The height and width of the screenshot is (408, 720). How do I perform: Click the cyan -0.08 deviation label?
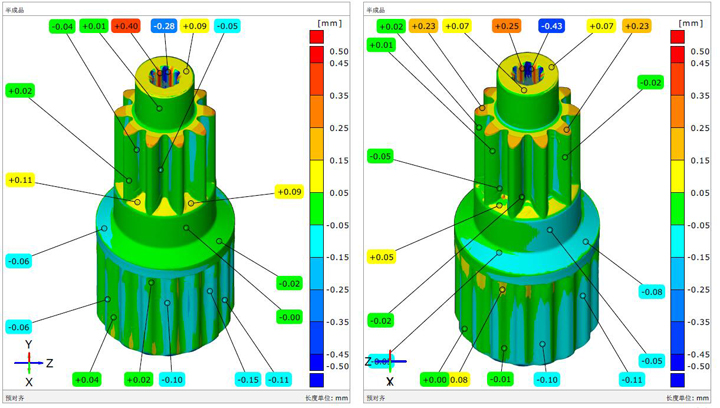pyautogui.click(x=651, y=292)
